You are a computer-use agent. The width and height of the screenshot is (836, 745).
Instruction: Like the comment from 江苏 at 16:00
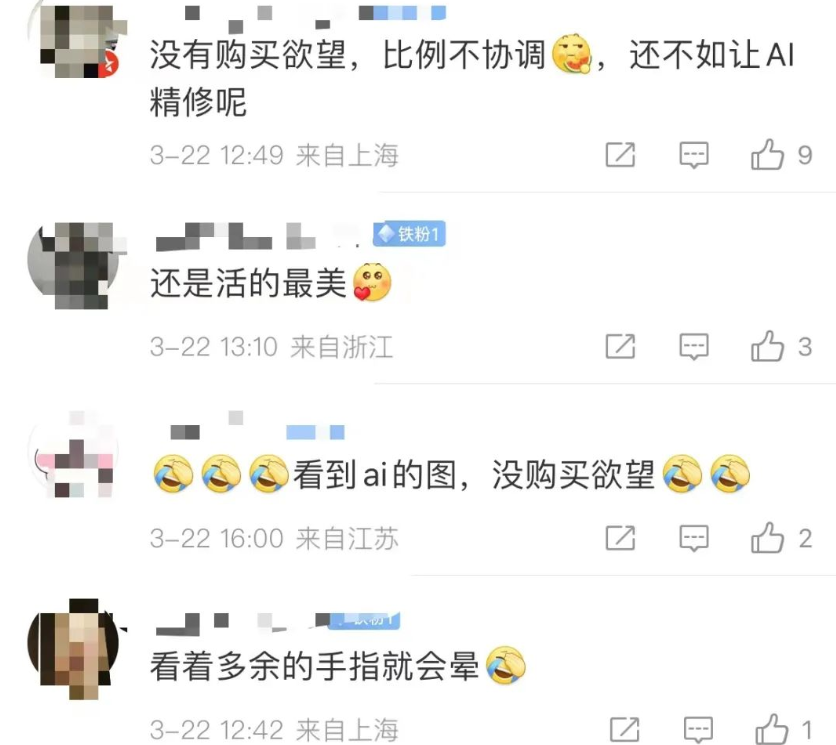(x=767, y=537)
